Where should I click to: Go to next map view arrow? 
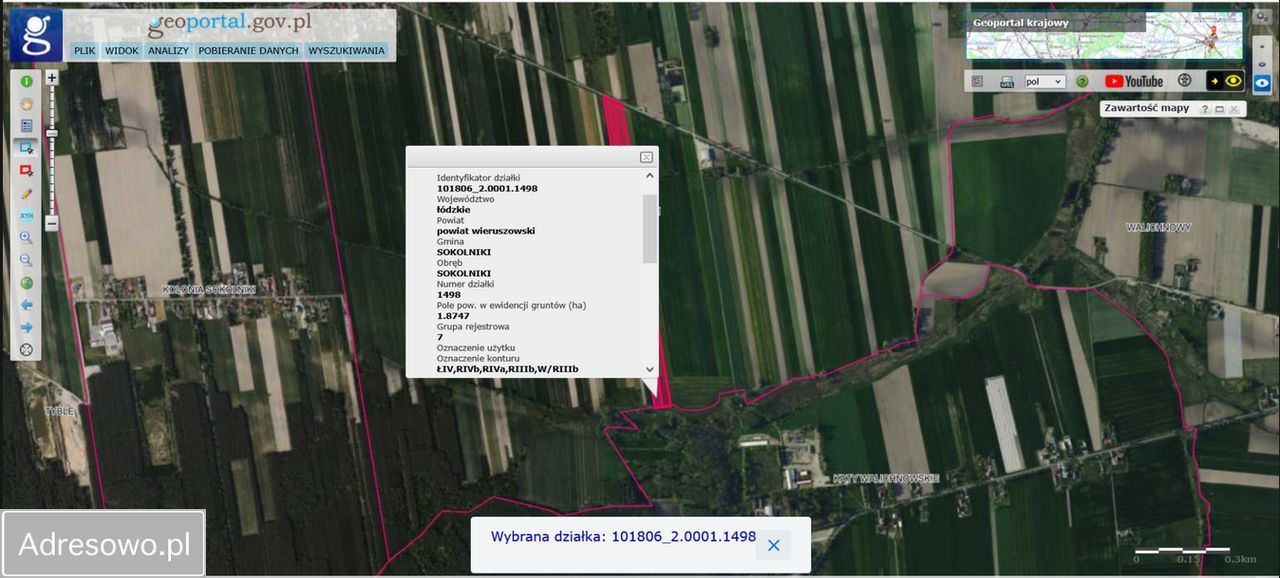(x=26, y=327)
